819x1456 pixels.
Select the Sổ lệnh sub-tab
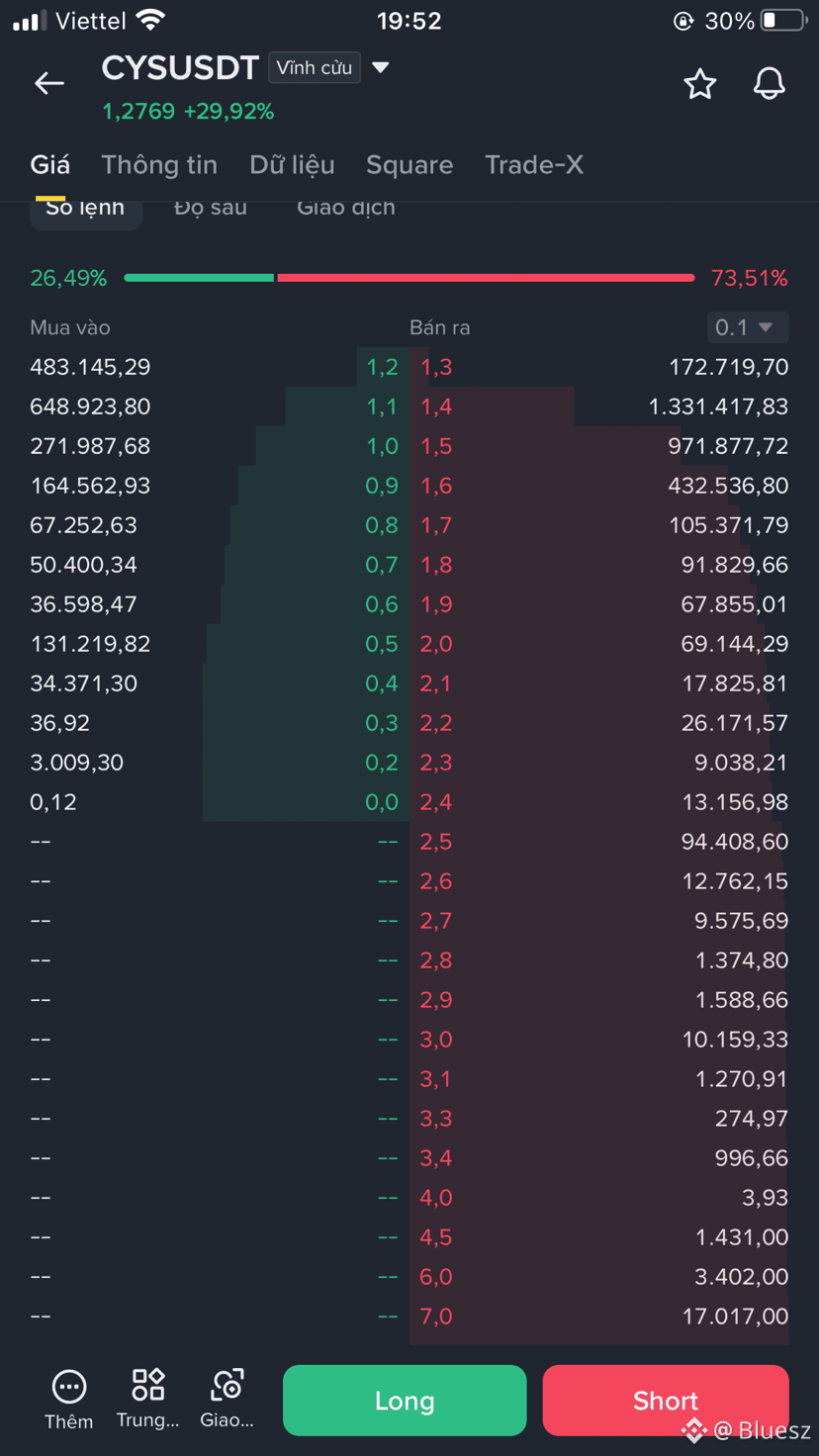[85, 209]
